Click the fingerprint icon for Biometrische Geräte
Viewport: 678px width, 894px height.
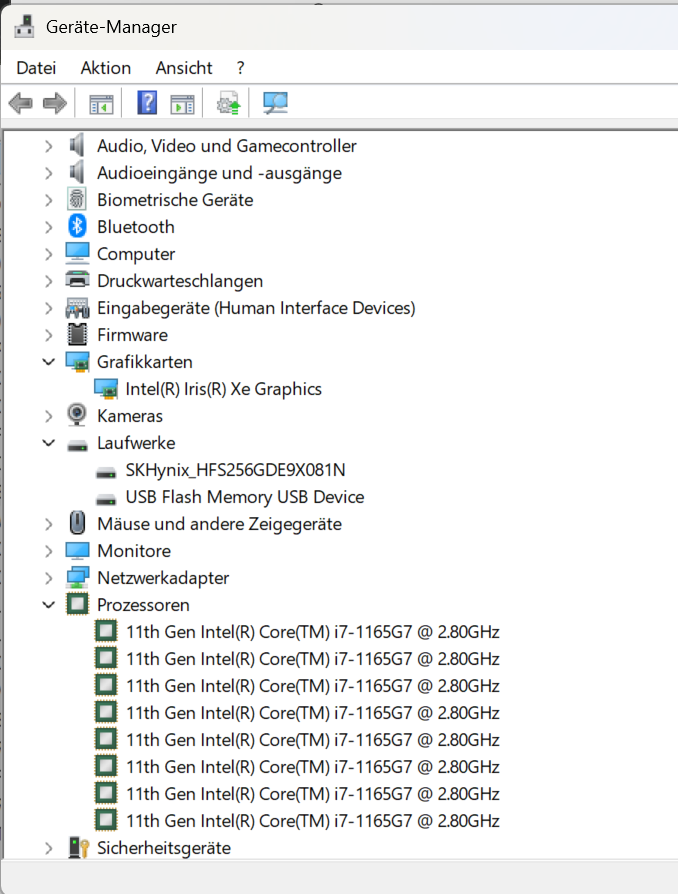(77, 200)
